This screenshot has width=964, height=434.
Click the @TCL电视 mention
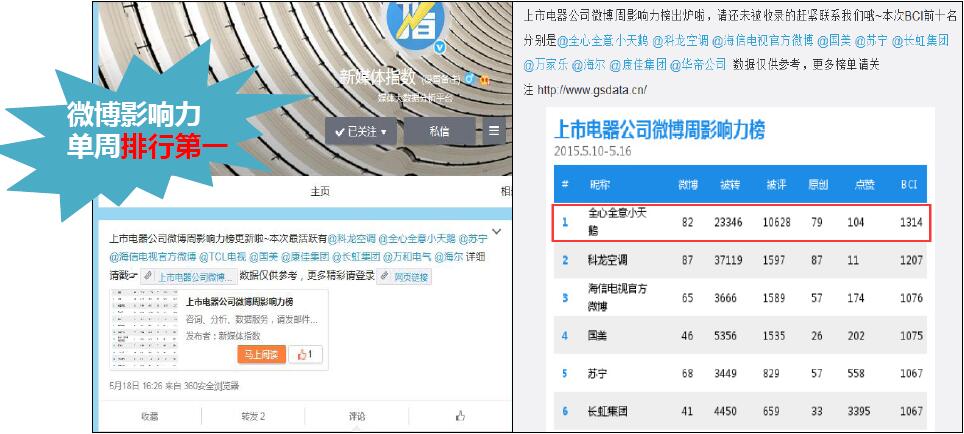point(225,257)
